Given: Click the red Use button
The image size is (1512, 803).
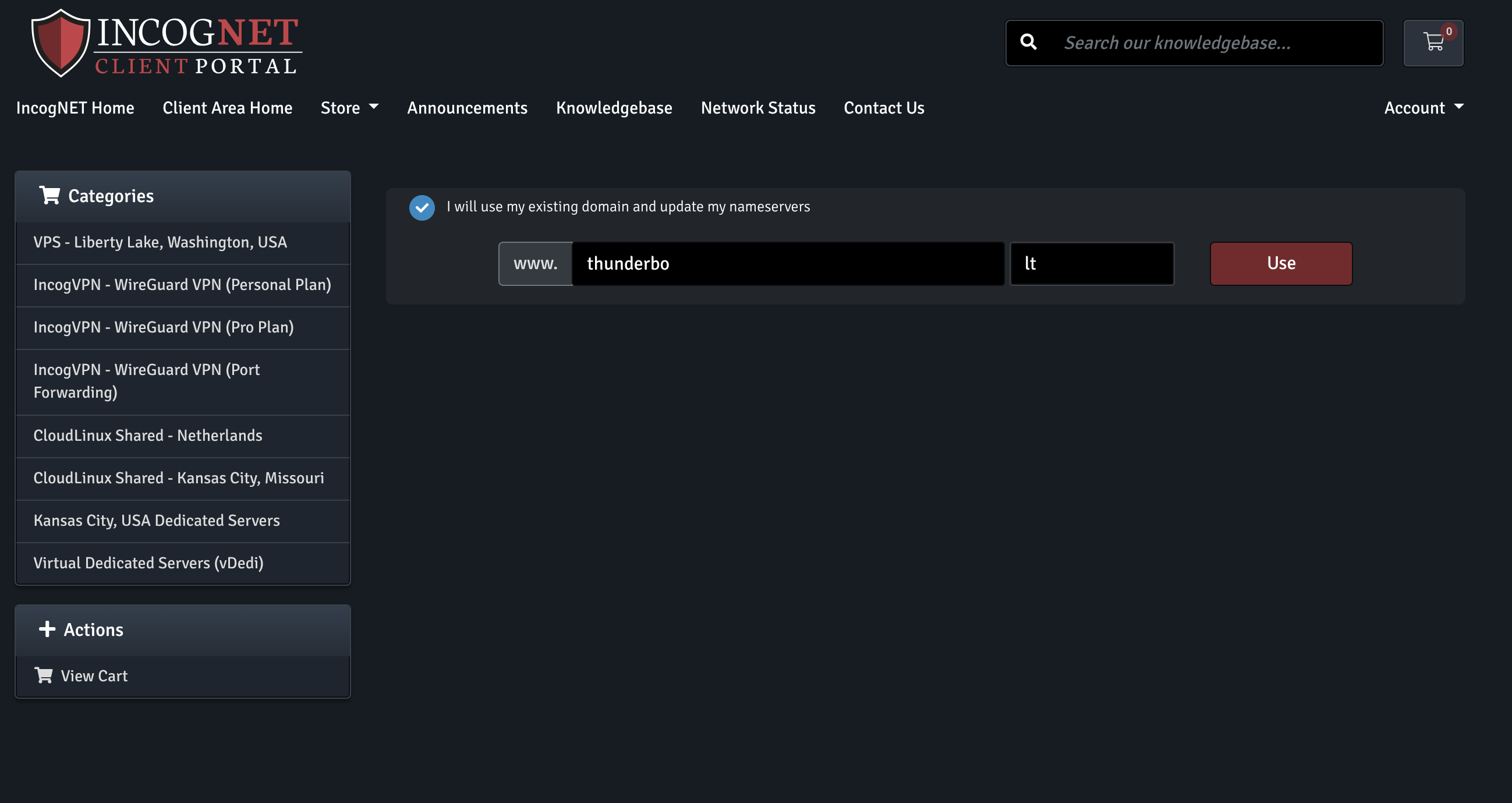Looking at the screenshot, I should point(1281,264).
